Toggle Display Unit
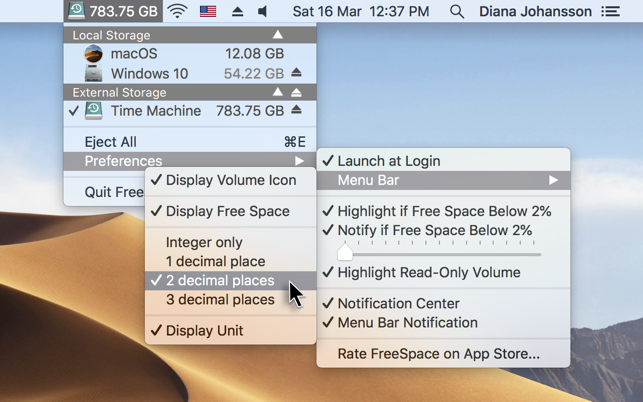Viewport: 643px width, 402px height. coord(230,330)
